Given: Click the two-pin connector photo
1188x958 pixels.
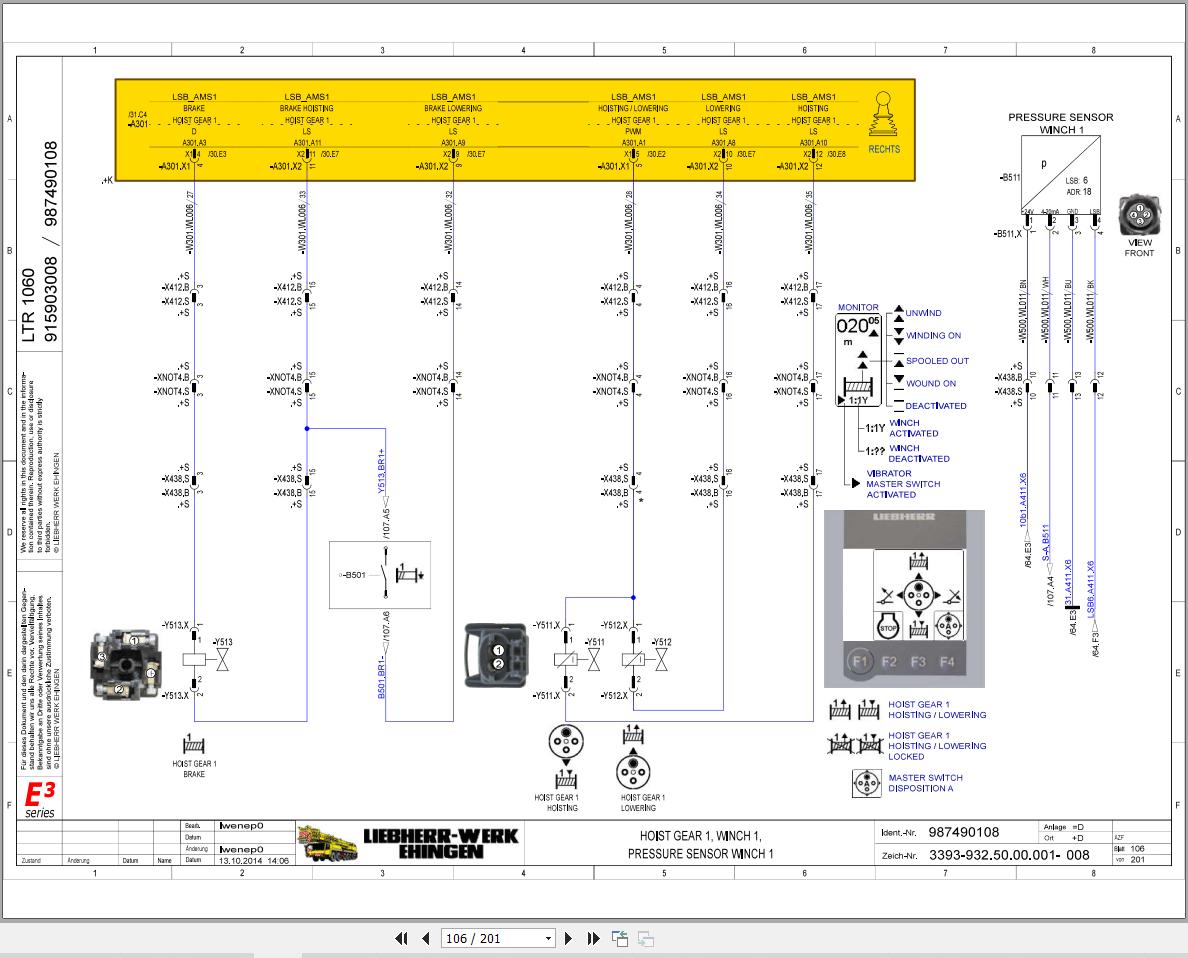Looking at the screenshot, I should pos(496,656).
